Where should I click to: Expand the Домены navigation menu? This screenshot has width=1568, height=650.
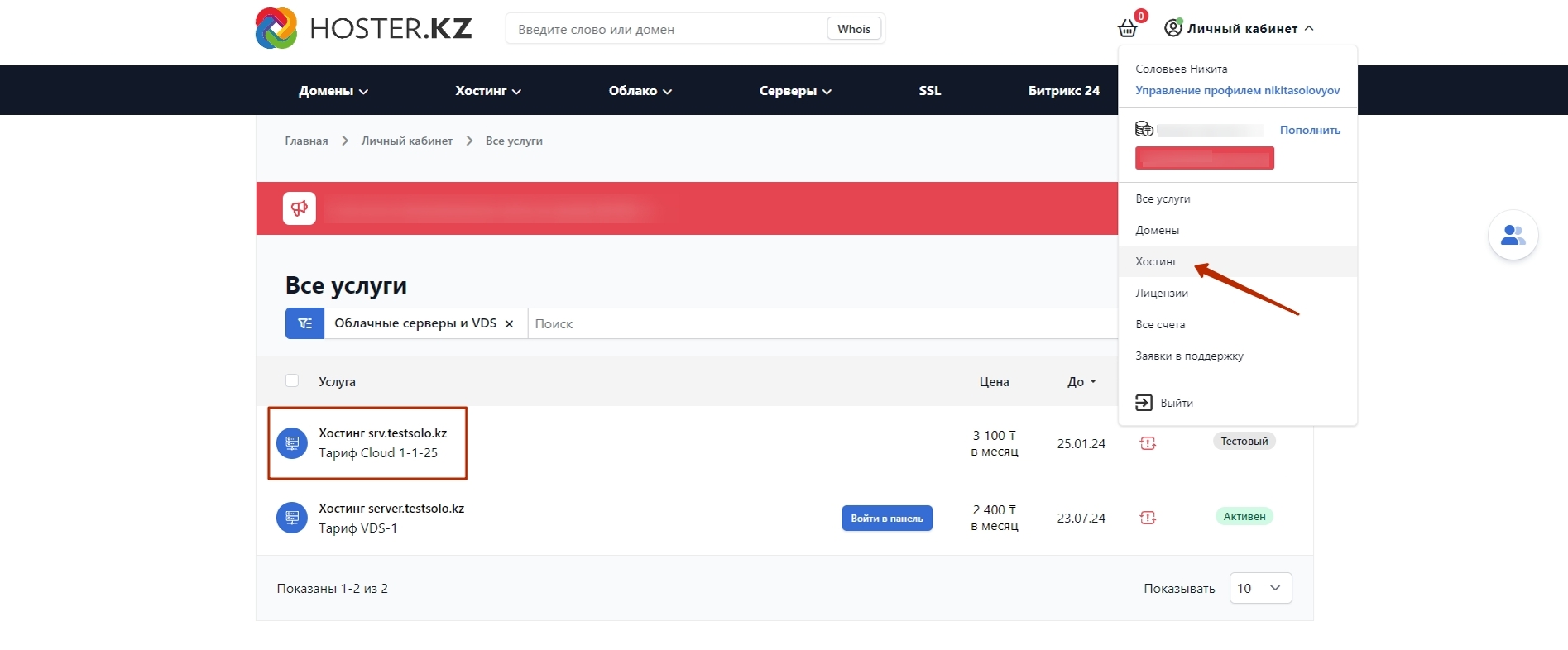pyautogui.click(x=333, y=91)
